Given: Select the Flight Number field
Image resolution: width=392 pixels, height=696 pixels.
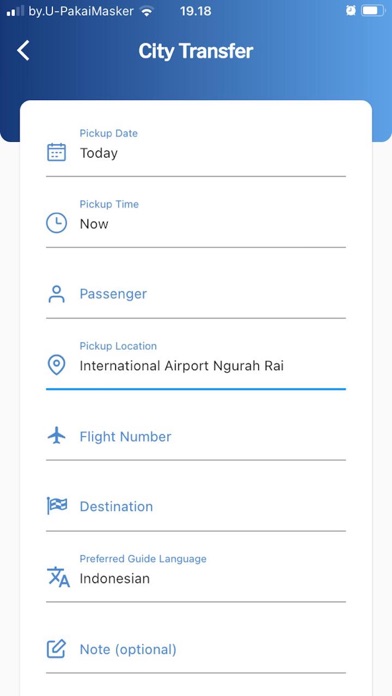Looking at the screenshot, I should coord(196,436).
